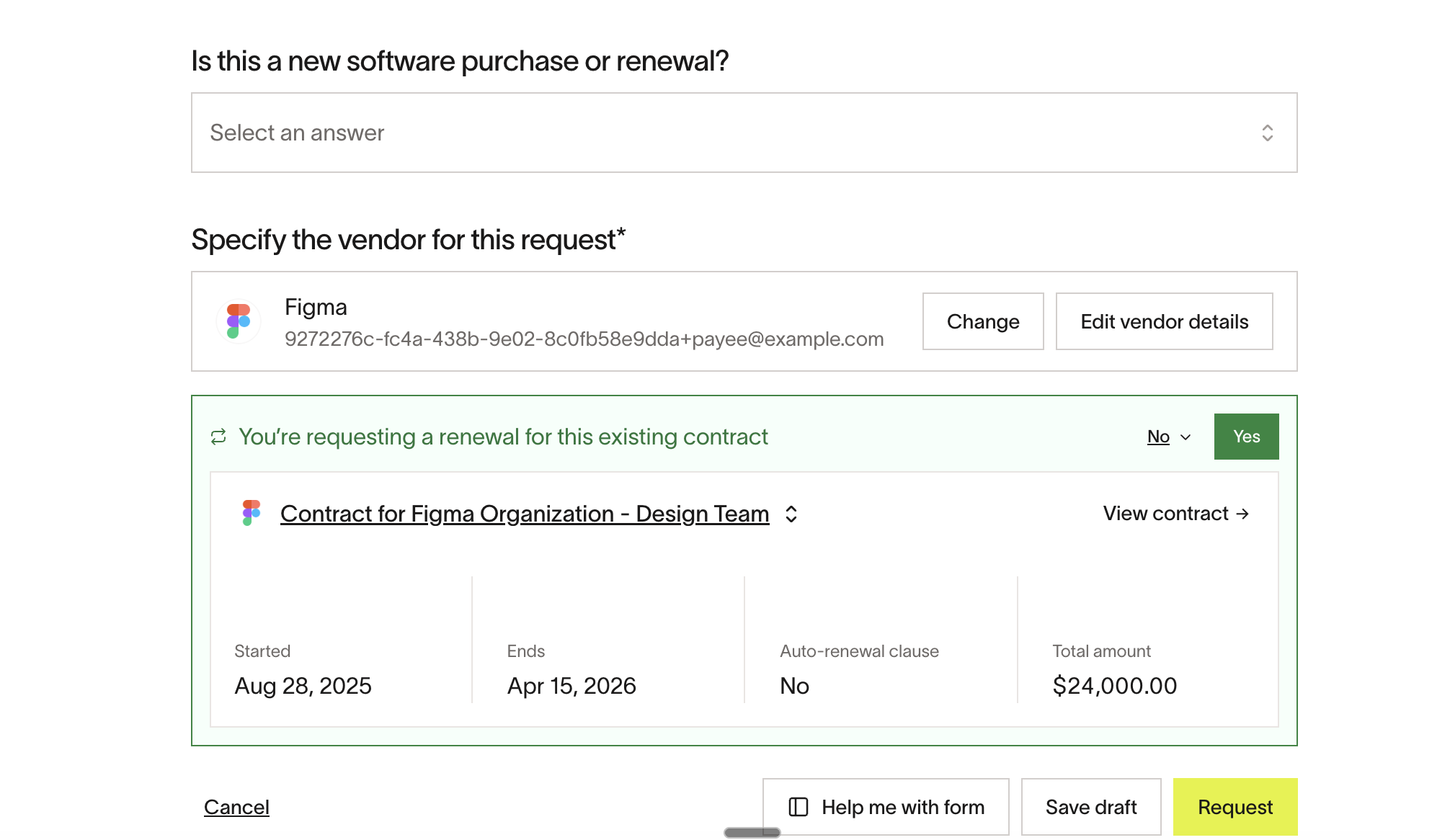Click the Ends date Apr 15, 2026
Screen dimensions: 1450x840
pyautogui.click(x=571, y=686)
